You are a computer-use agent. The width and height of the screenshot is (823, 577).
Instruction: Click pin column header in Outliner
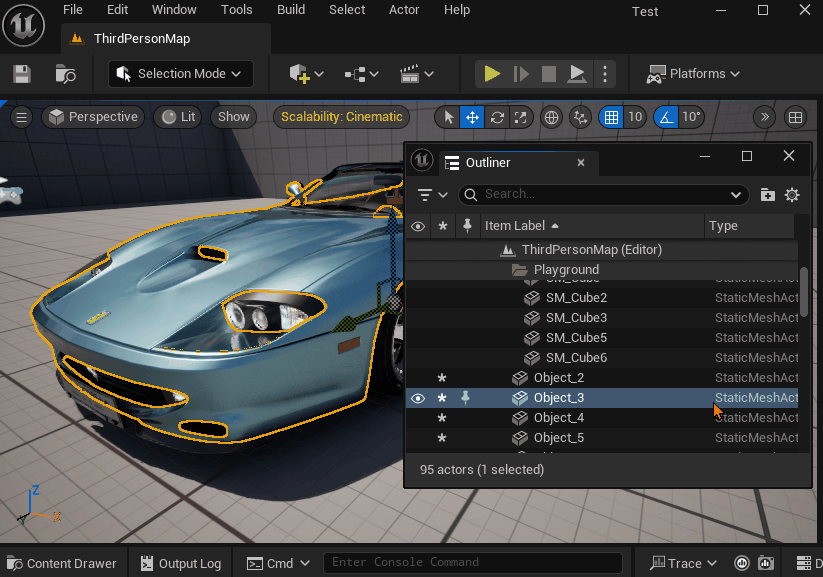pos(467,226)
